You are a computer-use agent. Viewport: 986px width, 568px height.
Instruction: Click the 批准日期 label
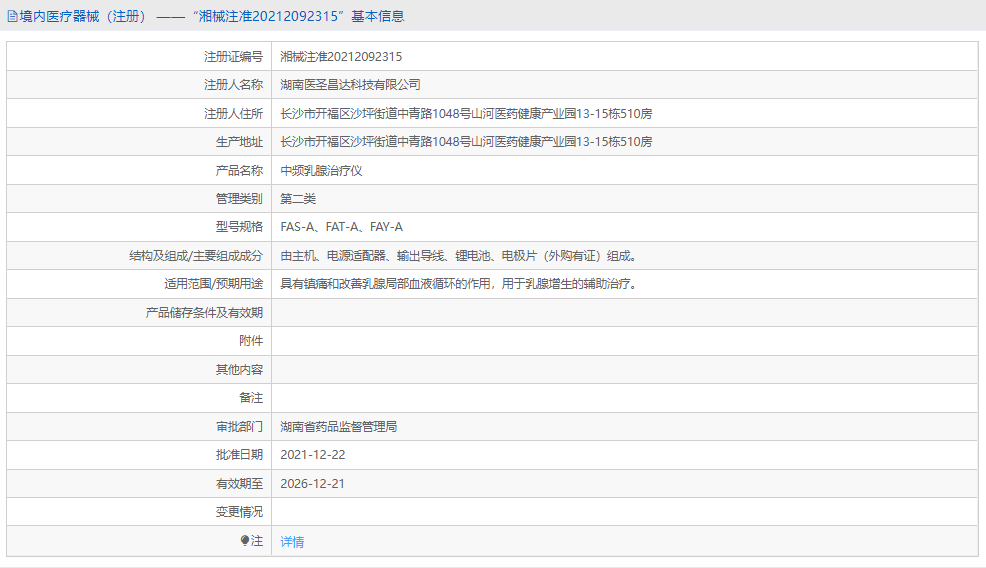click(239, 455)
